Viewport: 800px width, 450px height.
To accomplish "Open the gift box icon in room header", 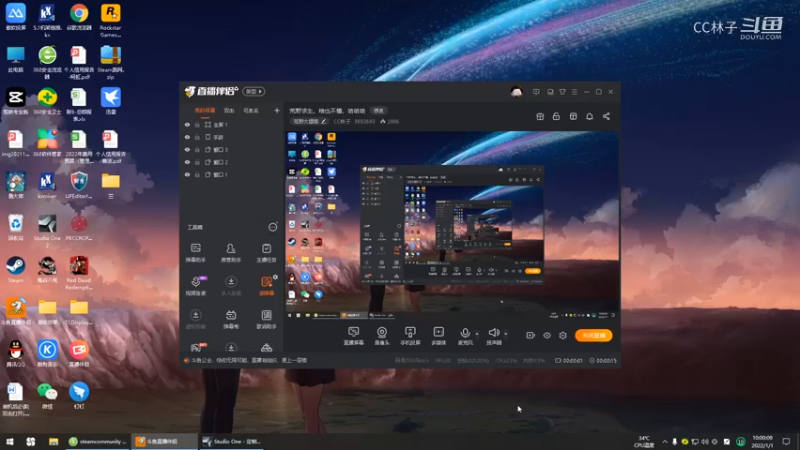I will 540,116.
